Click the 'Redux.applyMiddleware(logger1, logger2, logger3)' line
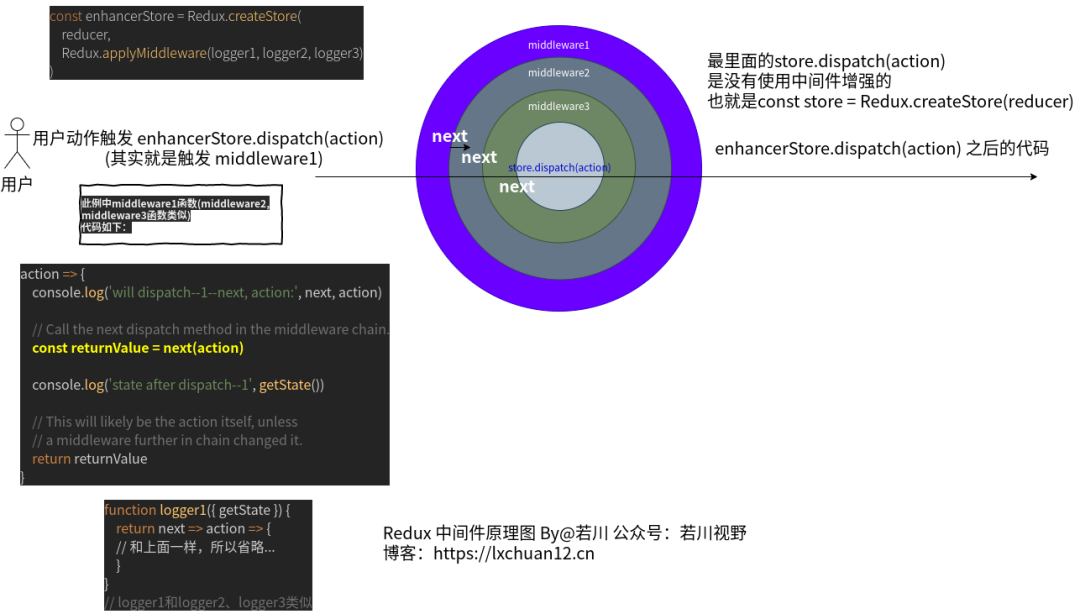Screen dimensions: 1080x614 [x=212, y=53]
